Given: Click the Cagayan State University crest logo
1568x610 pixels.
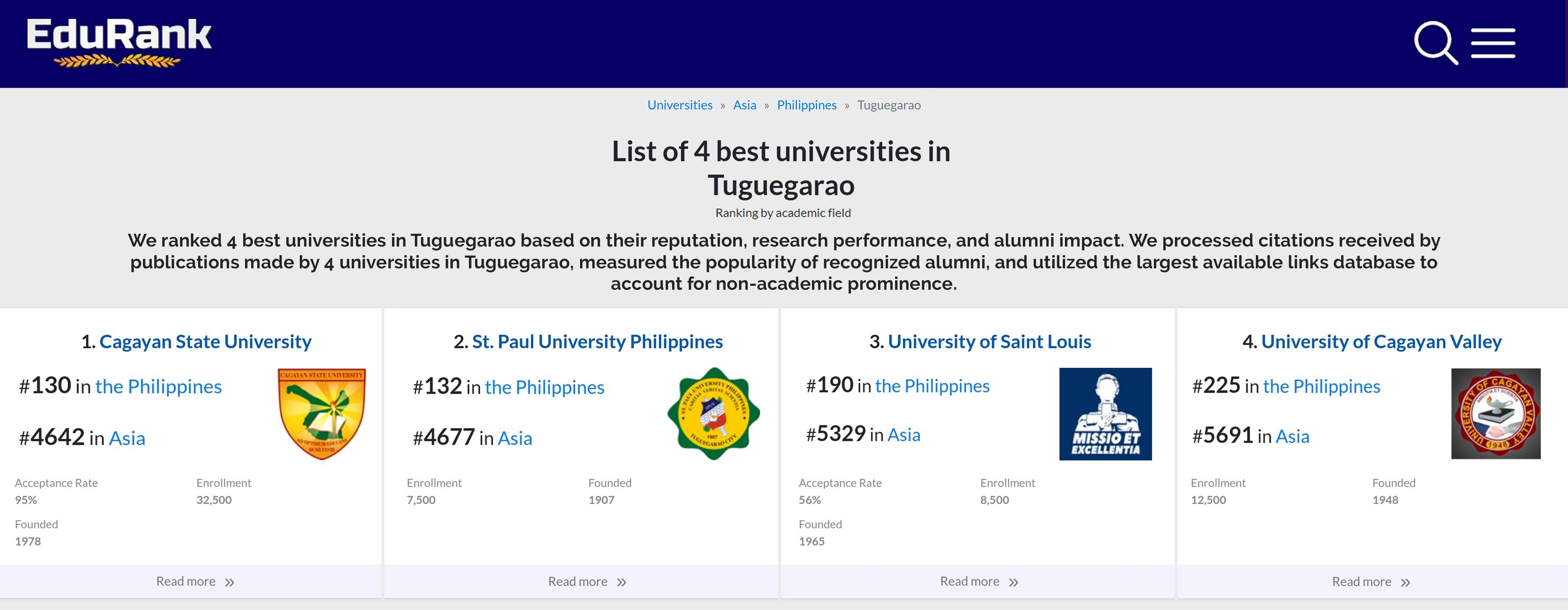Looking at the screenshot, I should (x=321, y=413).
